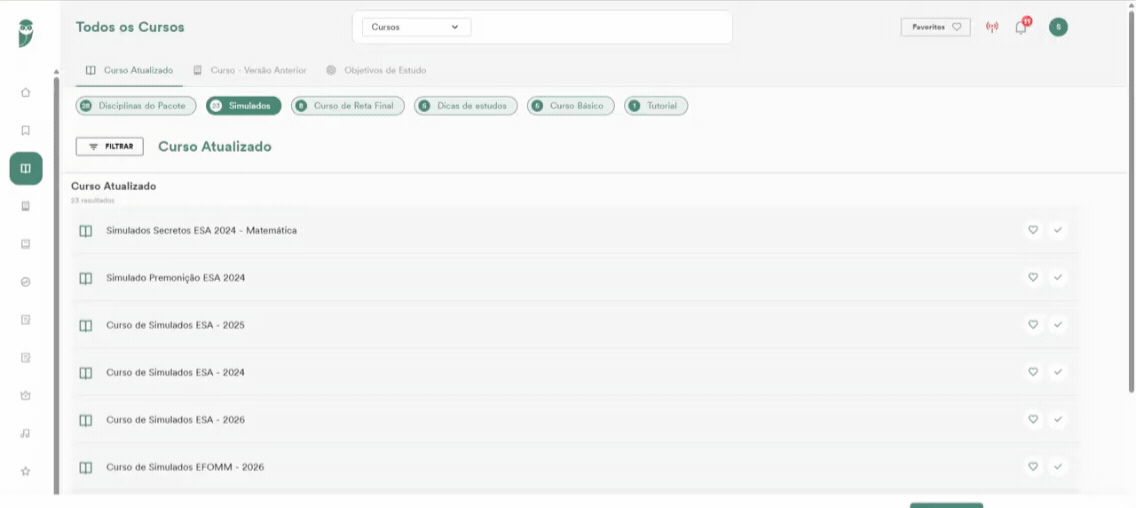Select the Disciplinas do Pacote filter chip

pyautogui.click(x=136, y=106)
